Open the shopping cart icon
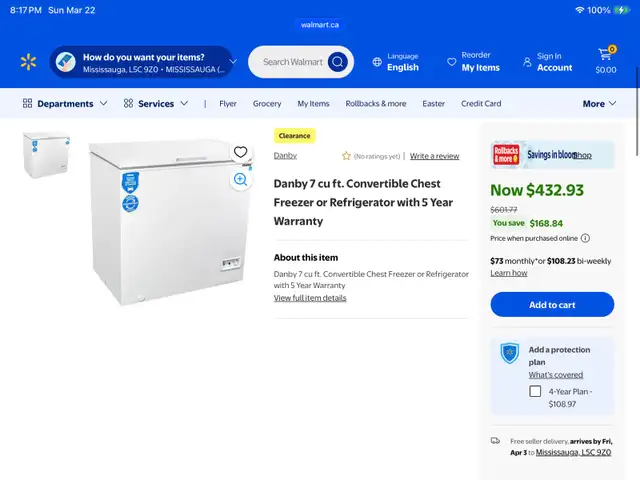The image size is (640, 480). coord(606,54)
